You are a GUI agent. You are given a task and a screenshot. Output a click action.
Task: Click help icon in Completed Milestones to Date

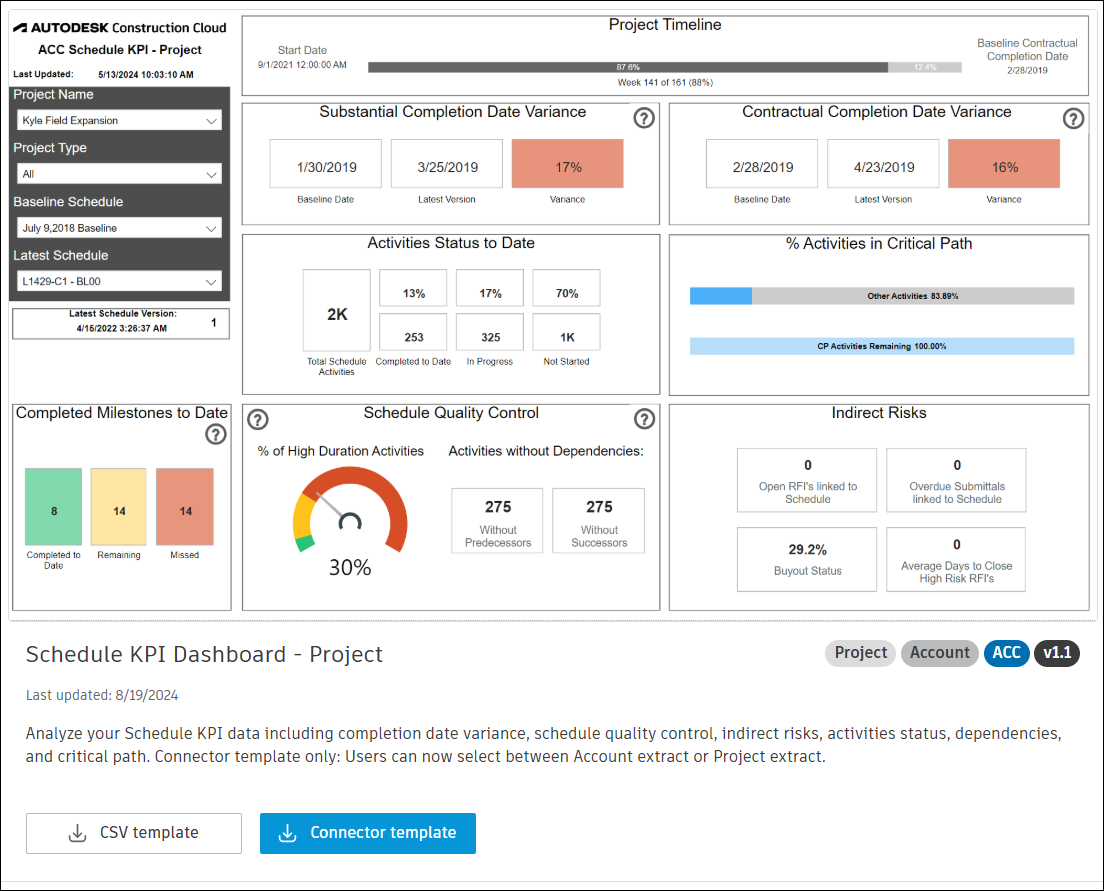click(x=215, y=434)
